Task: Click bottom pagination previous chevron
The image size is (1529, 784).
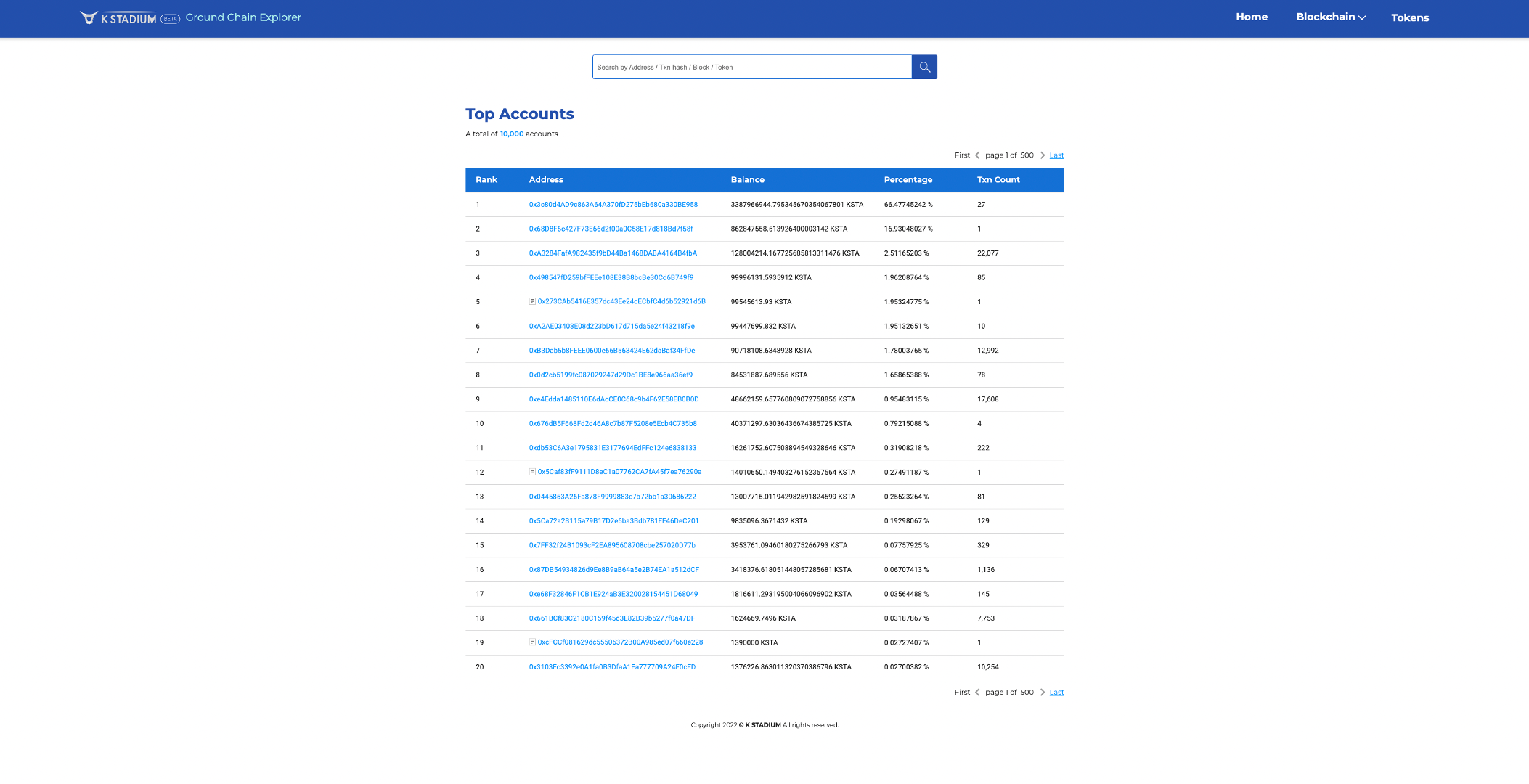Action: click(977, 693)
